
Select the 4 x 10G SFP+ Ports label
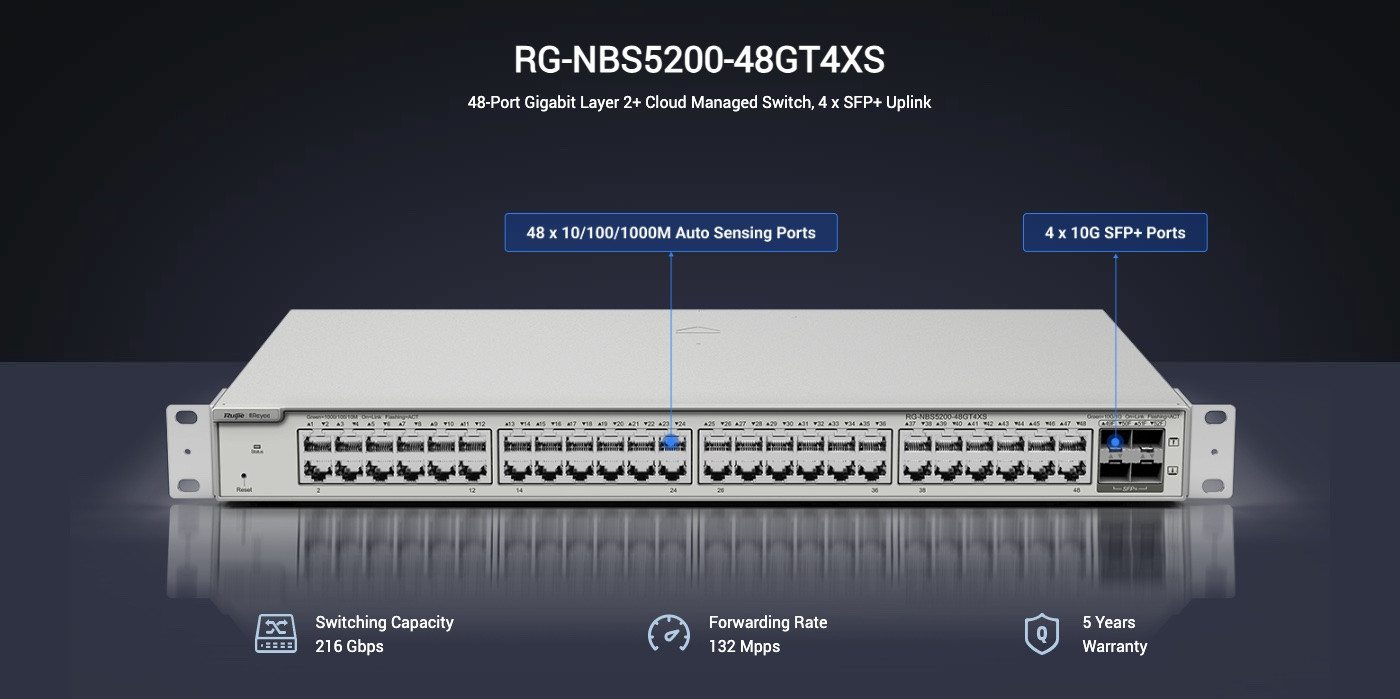click(x=1115, y=233)
